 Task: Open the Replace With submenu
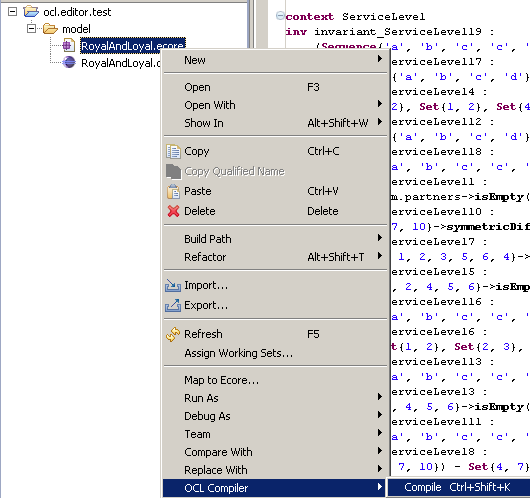[275, 470]
